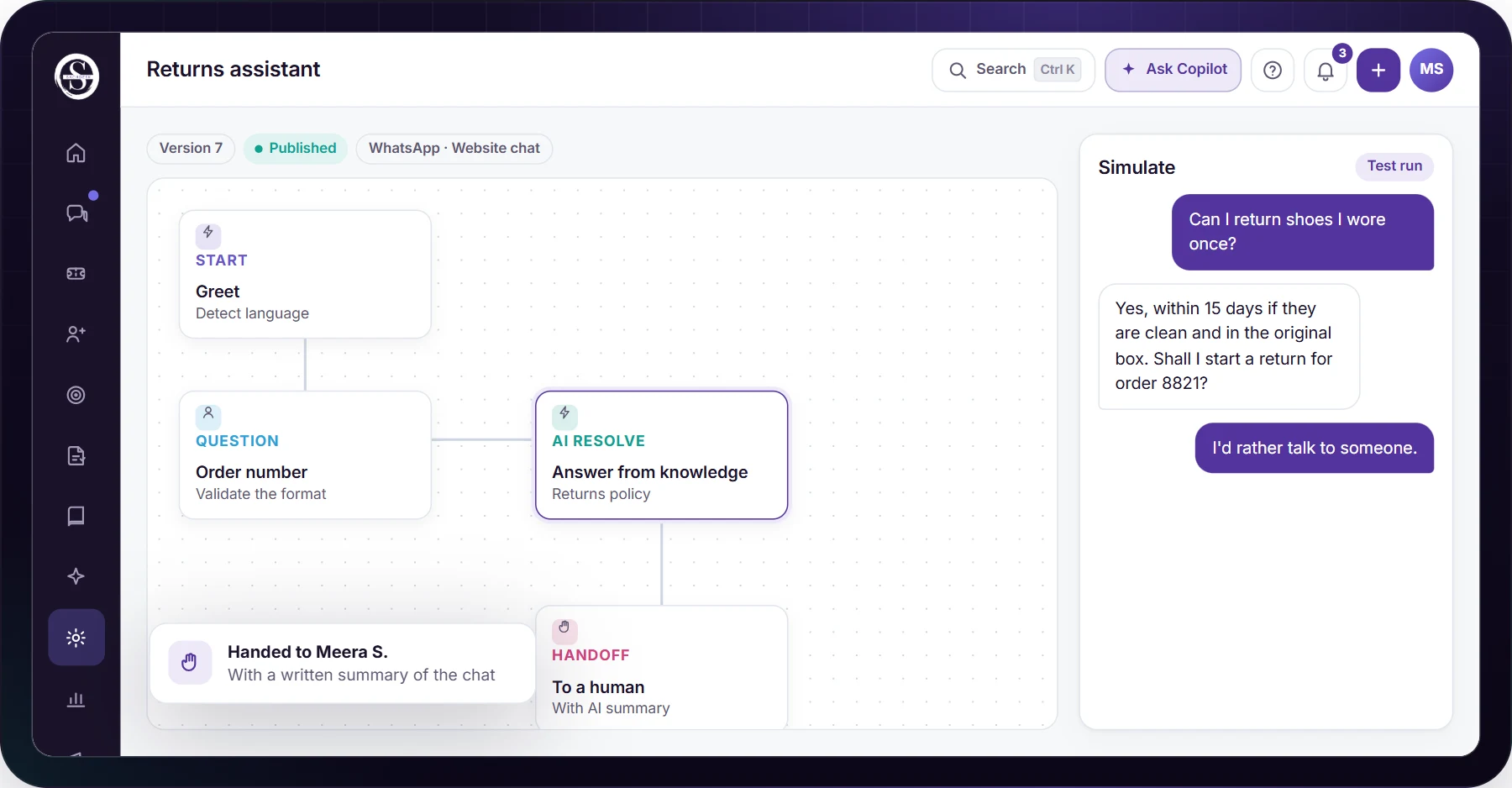Screen dimensions: 1512x788
Task: Click the 'Simulate' panel heading
Action: 1137,167
